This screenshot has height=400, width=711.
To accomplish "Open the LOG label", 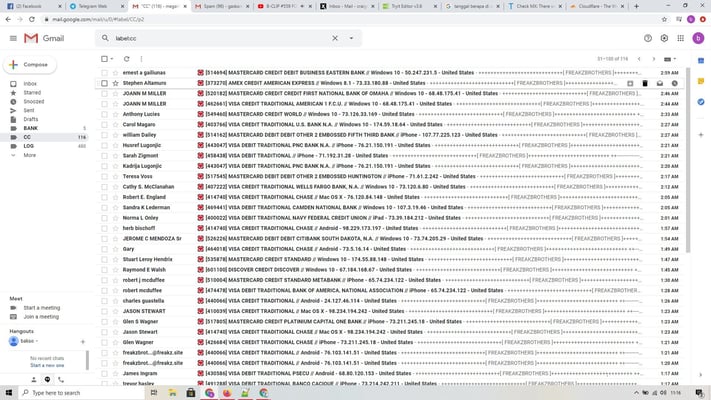I will tap(29, 146).
